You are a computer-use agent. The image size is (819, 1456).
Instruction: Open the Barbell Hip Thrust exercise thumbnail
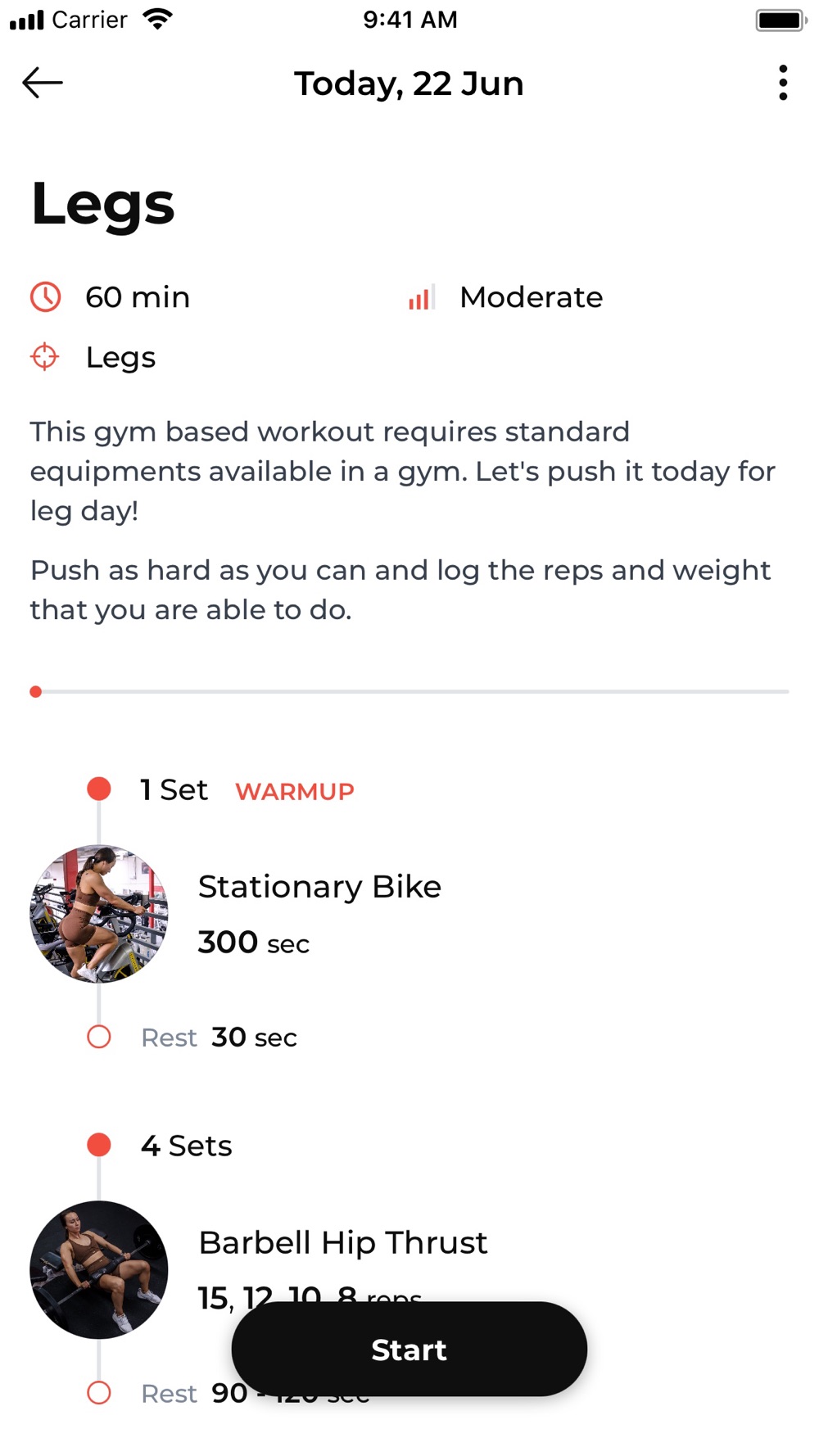pyautogui.click(x=99, y=1269)
